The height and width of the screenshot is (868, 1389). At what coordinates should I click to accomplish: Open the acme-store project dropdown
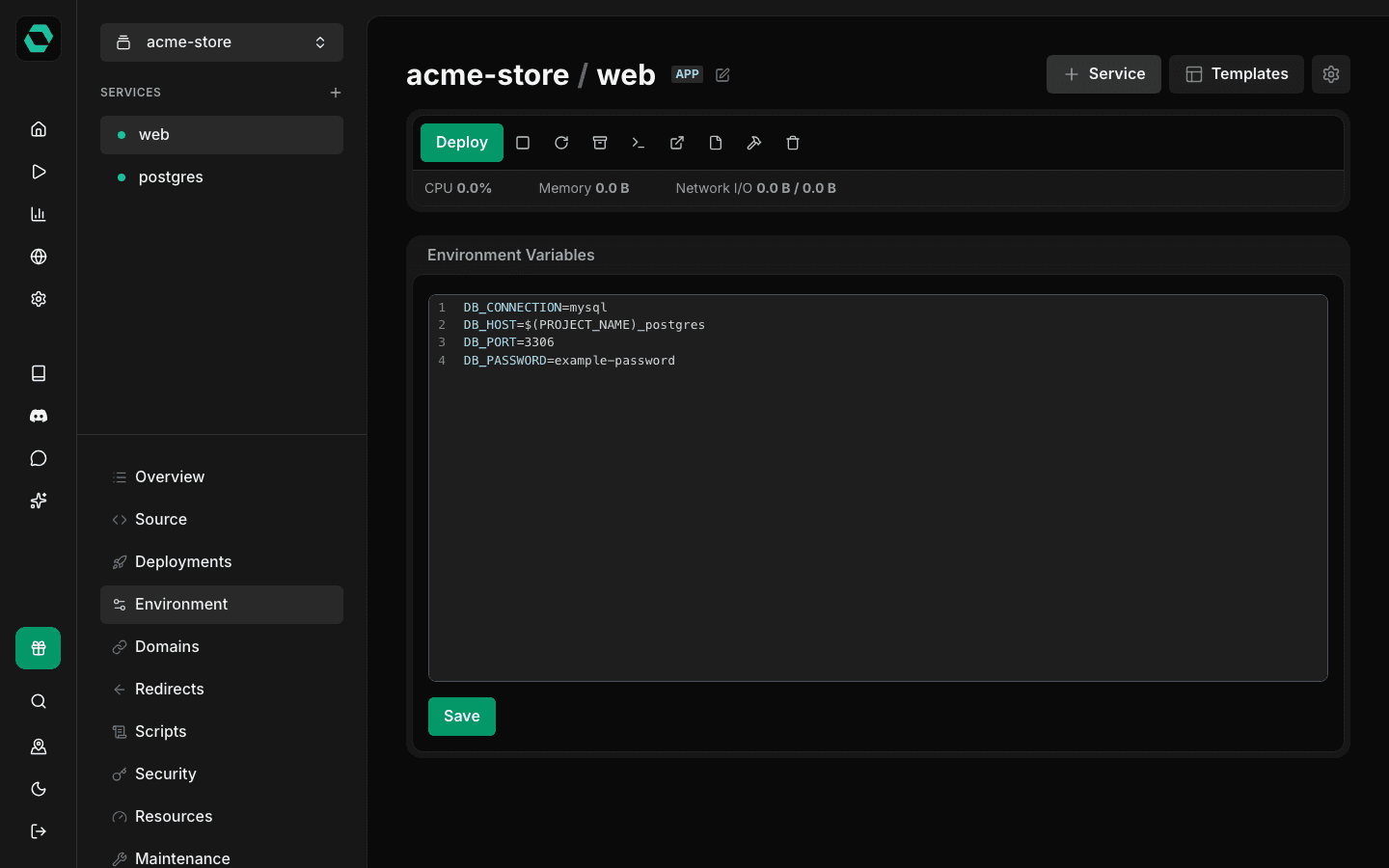222,42
